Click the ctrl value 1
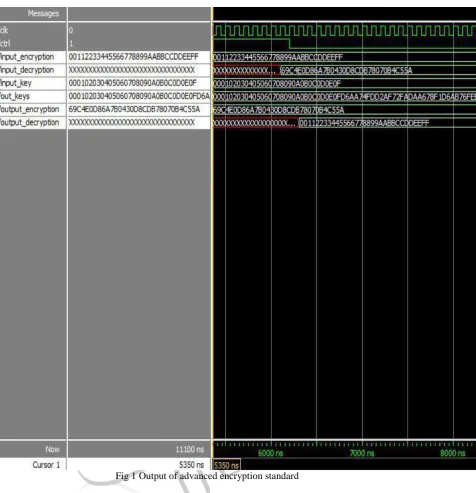Screen dimensions: 476x493 [x=71, y=44]
